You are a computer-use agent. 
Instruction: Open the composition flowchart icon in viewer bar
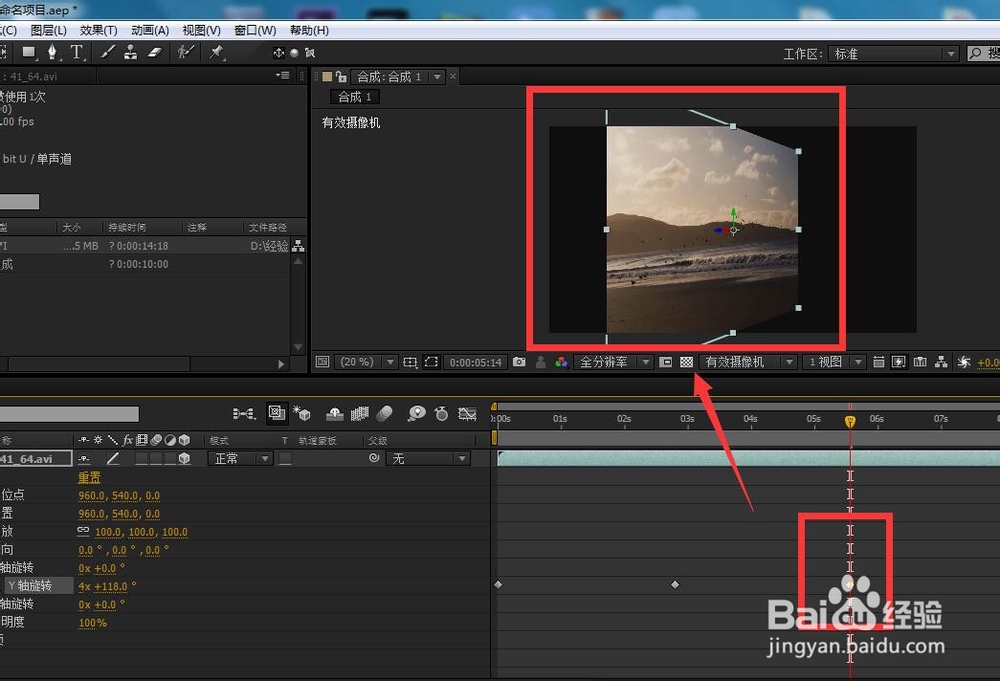tap(941, 362)
